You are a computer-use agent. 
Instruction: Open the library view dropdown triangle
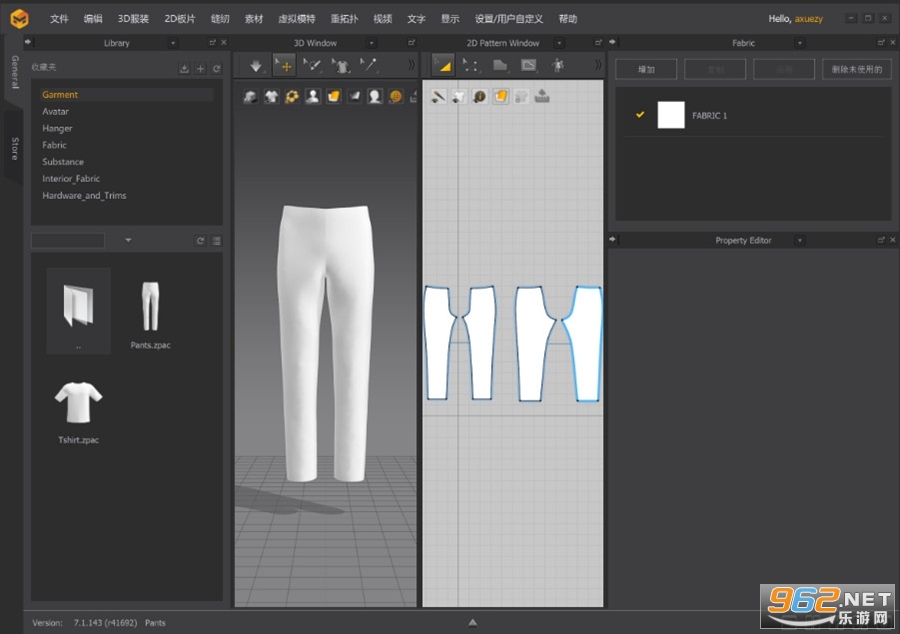pos(128,240)
